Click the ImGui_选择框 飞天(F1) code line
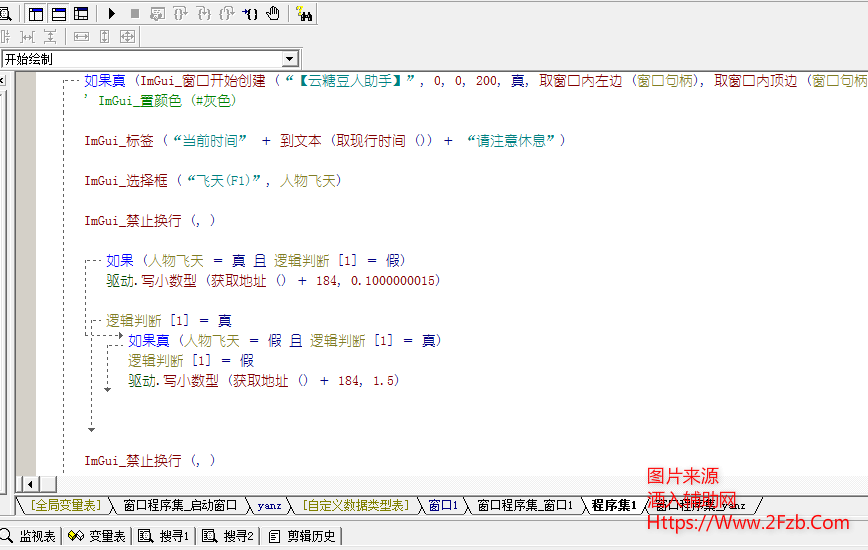This screenshot has height=550, width=868. 212,181
